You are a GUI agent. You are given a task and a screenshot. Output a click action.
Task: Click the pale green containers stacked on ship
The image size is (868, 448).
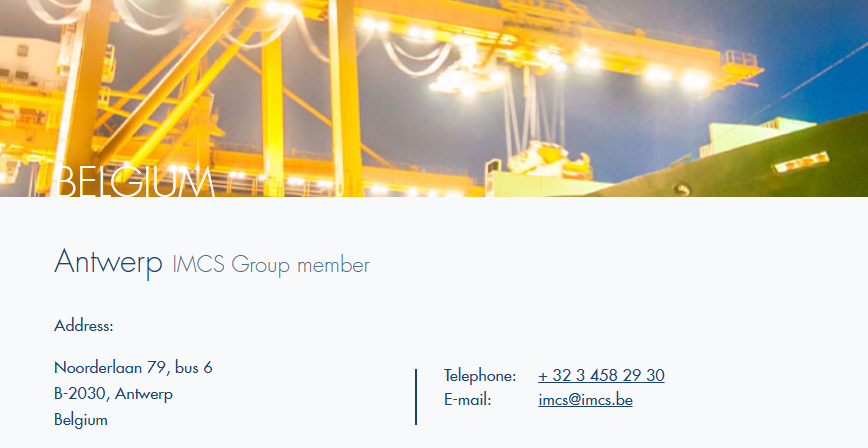click(757, 136)
